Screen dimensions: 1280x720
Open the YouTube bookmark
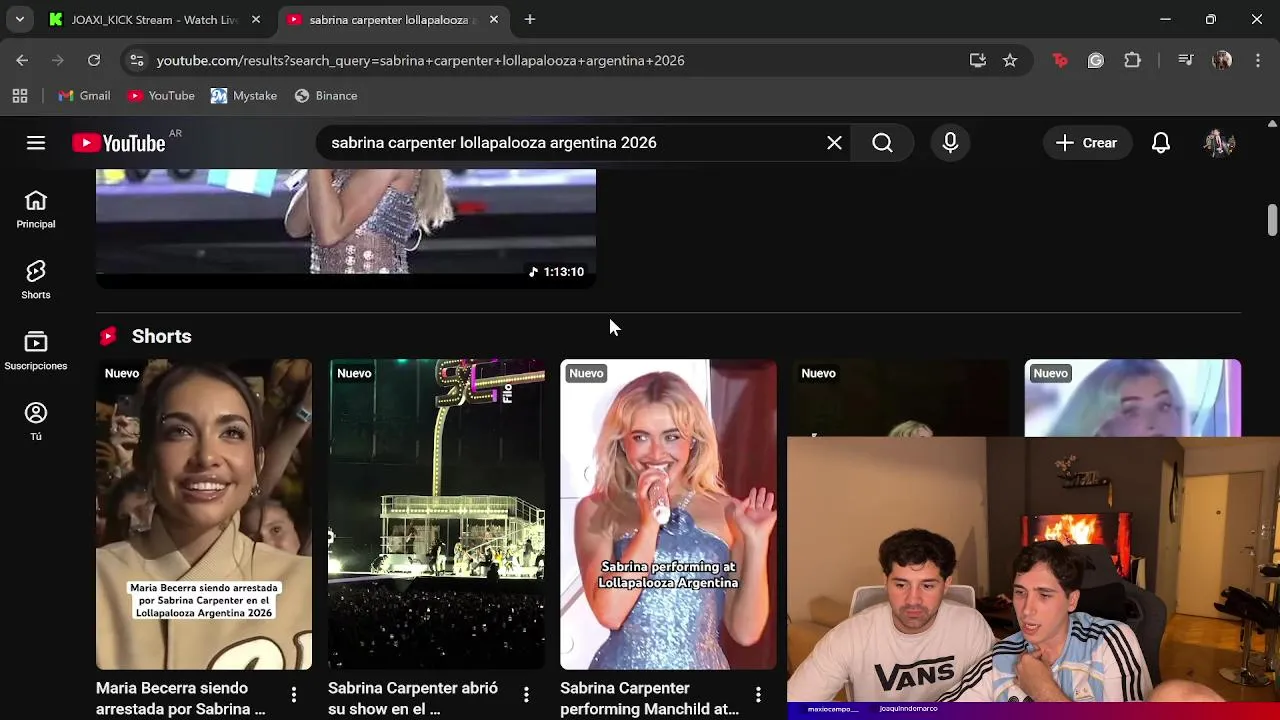click(x=161, y=96)
